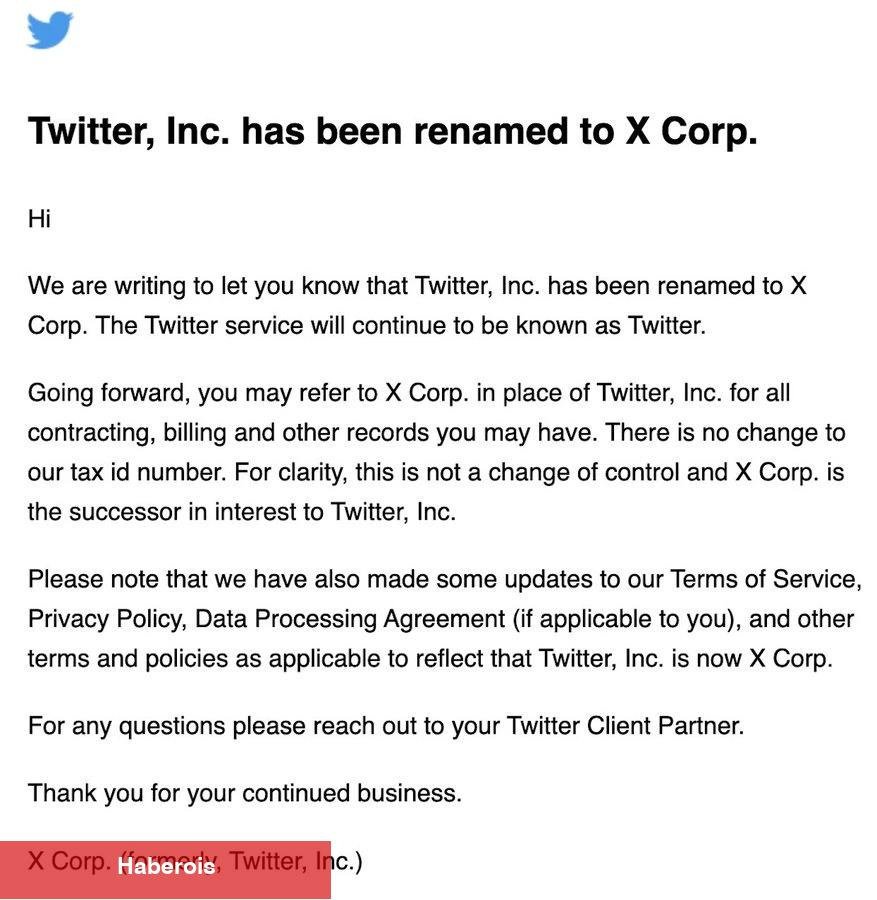Click the white 'Haberois' watermark label
877x900 pixels.
(x=166, y=866)
